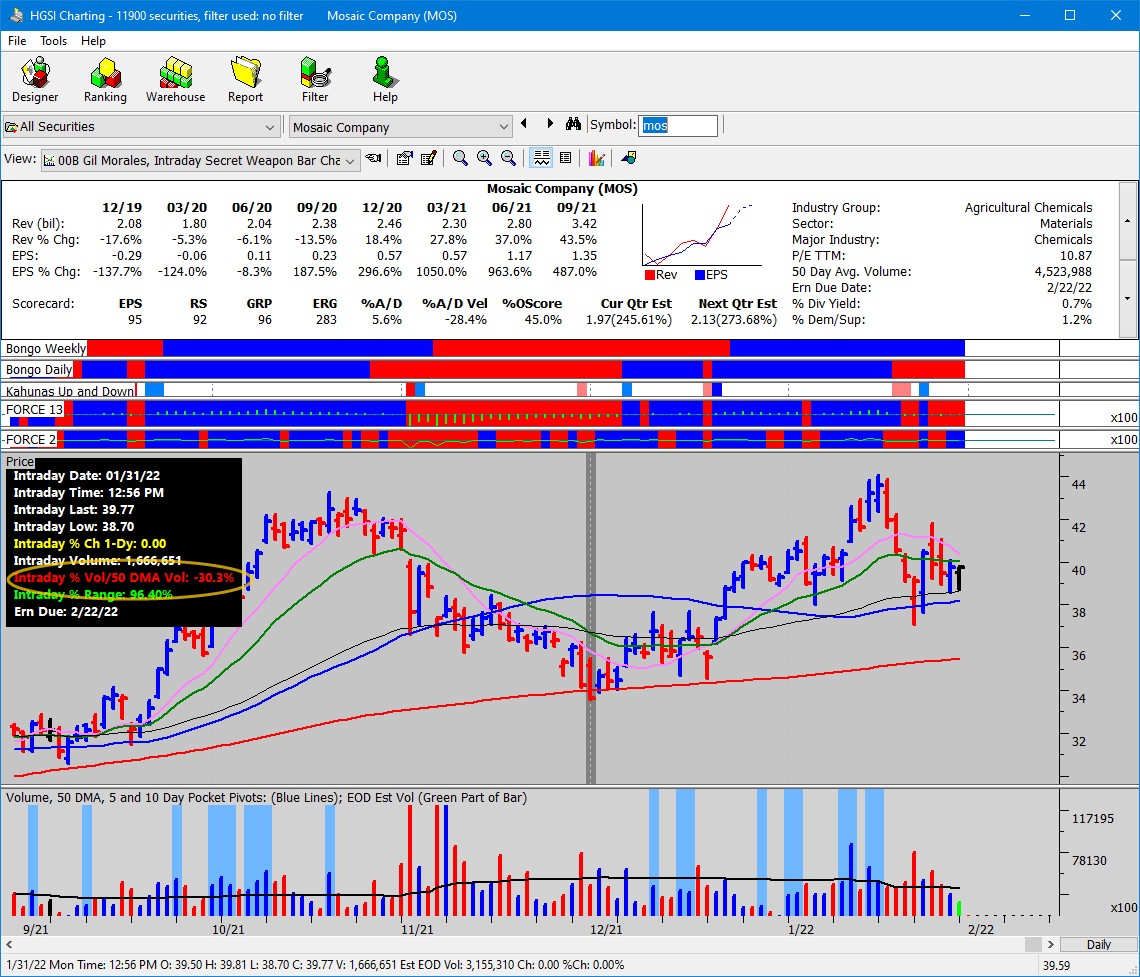This screenshot has height=977, width=1140.
Task: Click the HGSI app icon in title bar
Action: pos(16,15)
